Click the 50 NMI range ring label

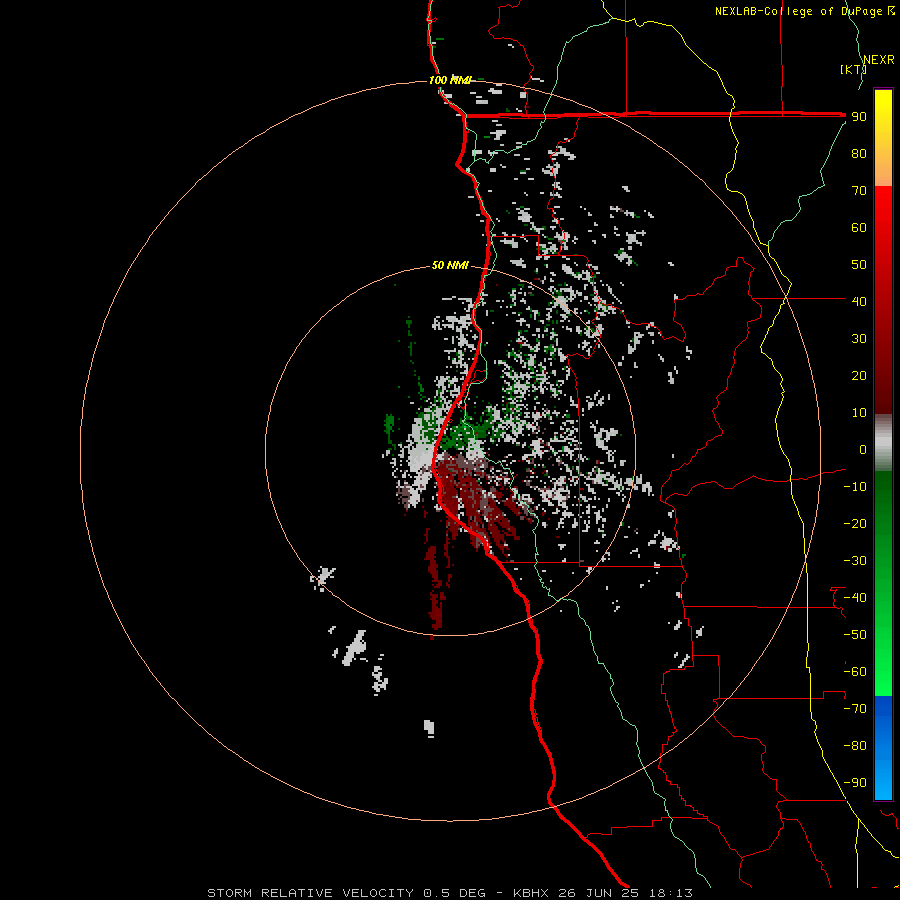pos(450,265)
